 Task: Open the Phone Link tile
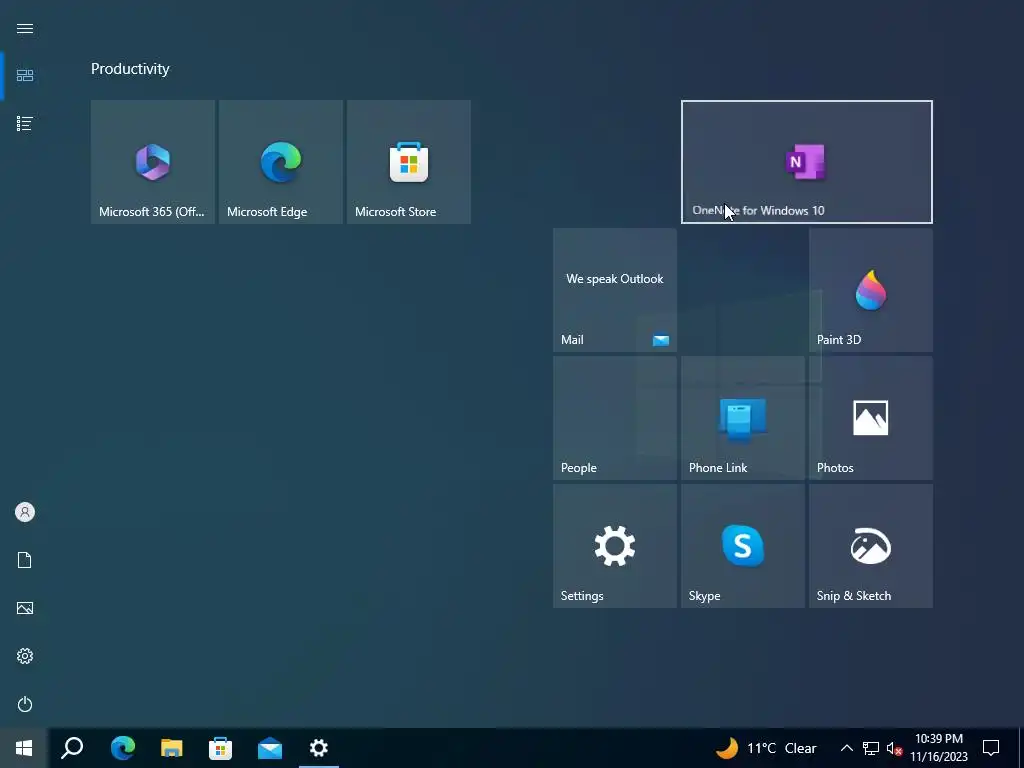coord(743,418)
